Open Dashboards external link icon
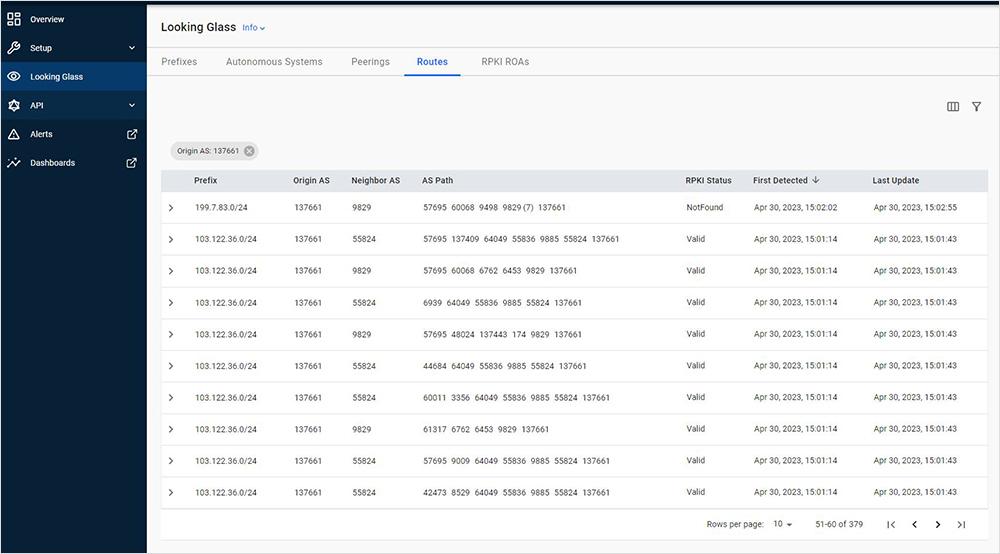This screenshot has width=1000, height=554. 131,163
